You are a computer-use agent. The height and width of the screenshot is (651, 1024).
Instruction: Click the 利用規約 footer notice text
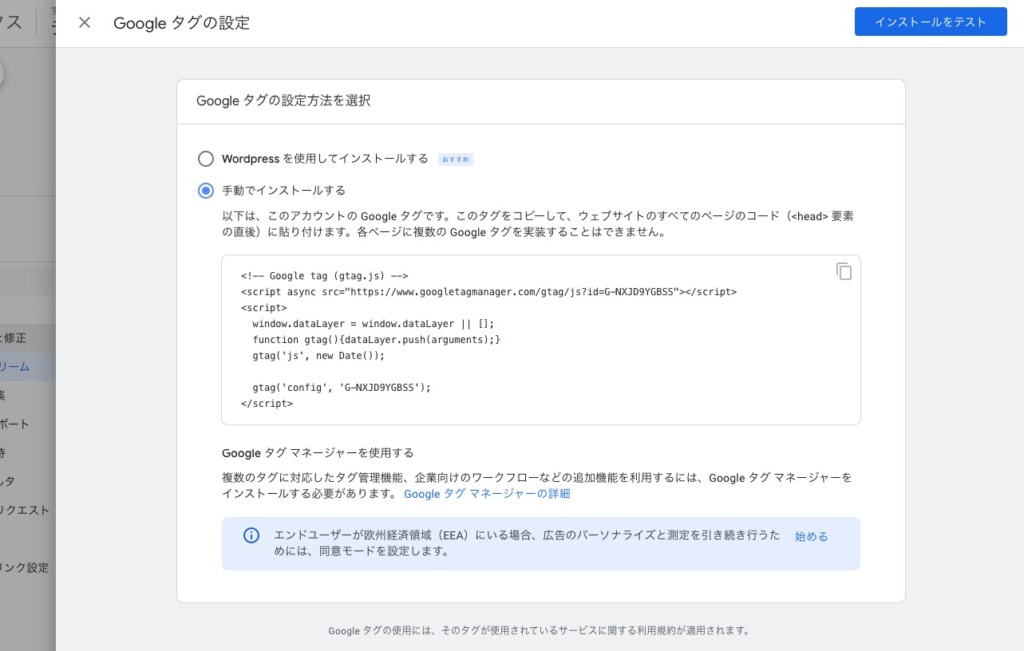[x=539, y=630]
